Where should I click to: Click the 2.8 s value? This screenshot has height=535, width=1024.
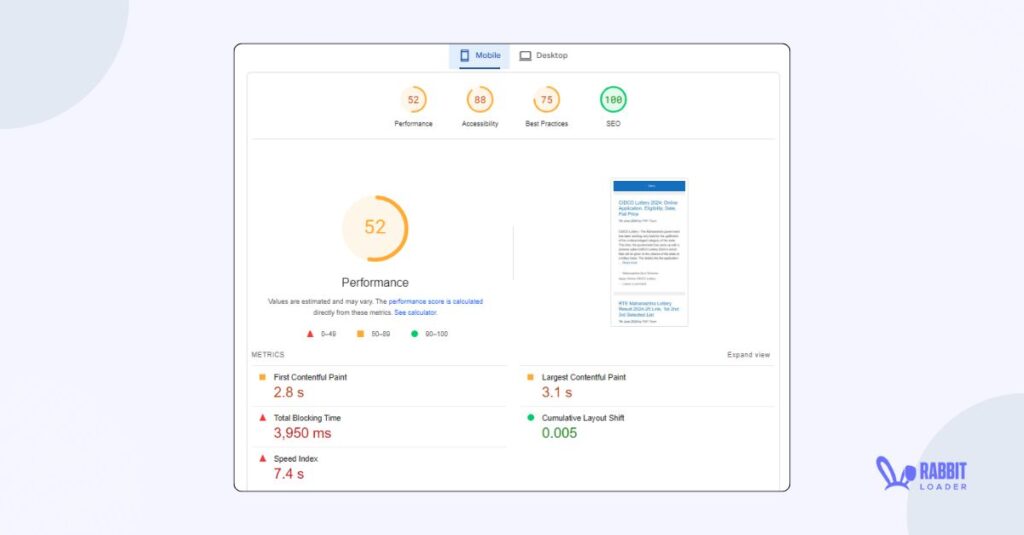(x=289, y=393)
